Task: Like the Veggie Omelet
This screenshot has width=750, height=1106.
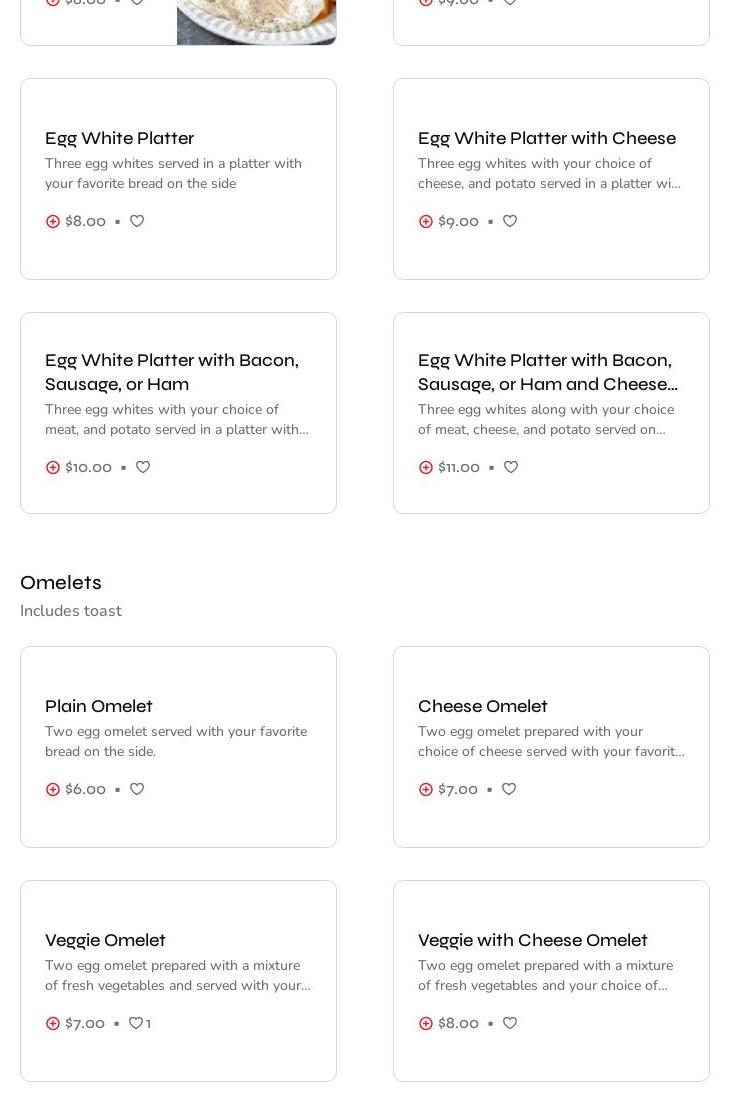Action: (x=136, y=1023)
